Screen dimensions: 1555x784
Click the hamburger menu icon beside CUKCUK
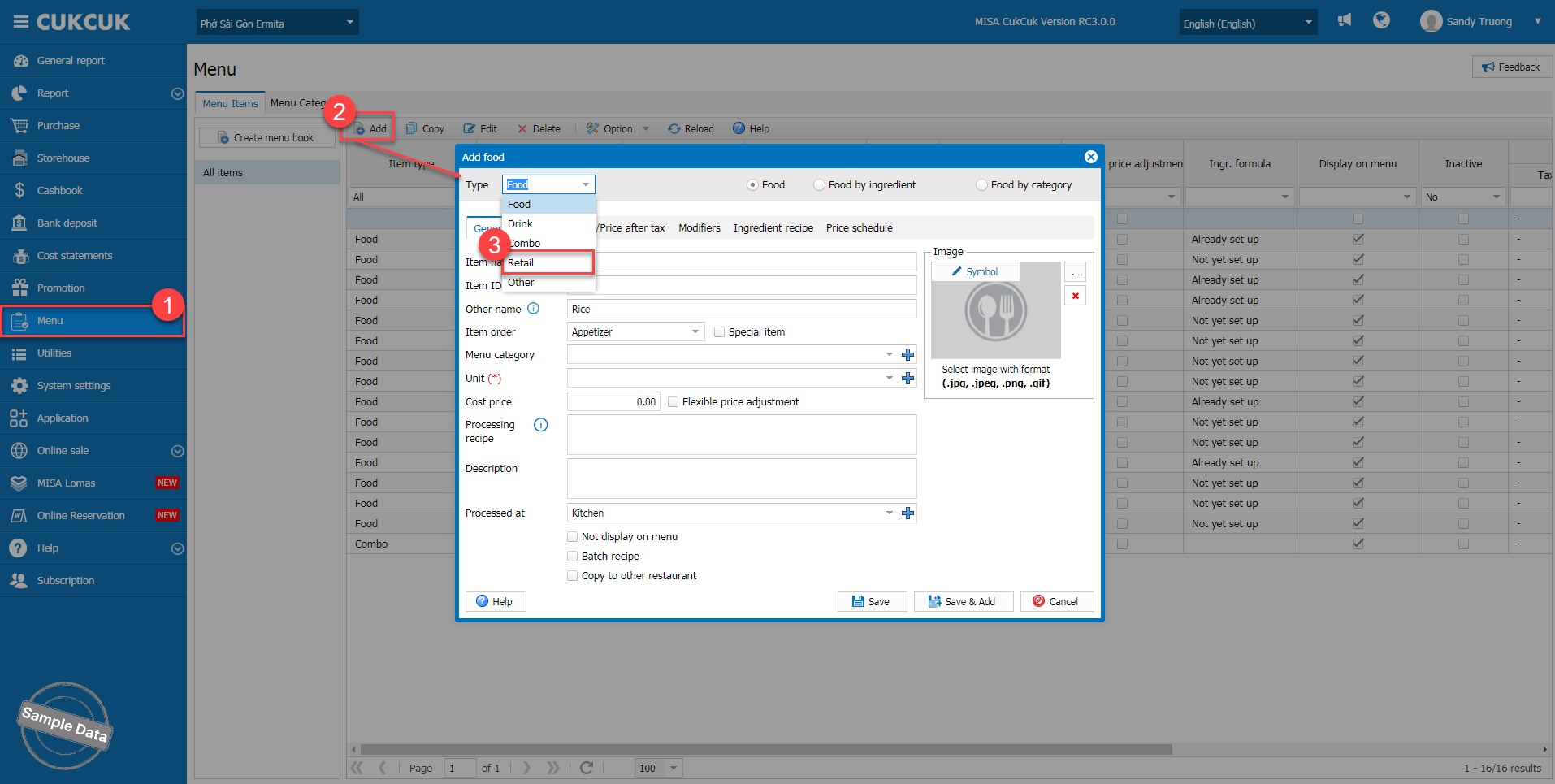pyautogui.click(x=20, y=22)
